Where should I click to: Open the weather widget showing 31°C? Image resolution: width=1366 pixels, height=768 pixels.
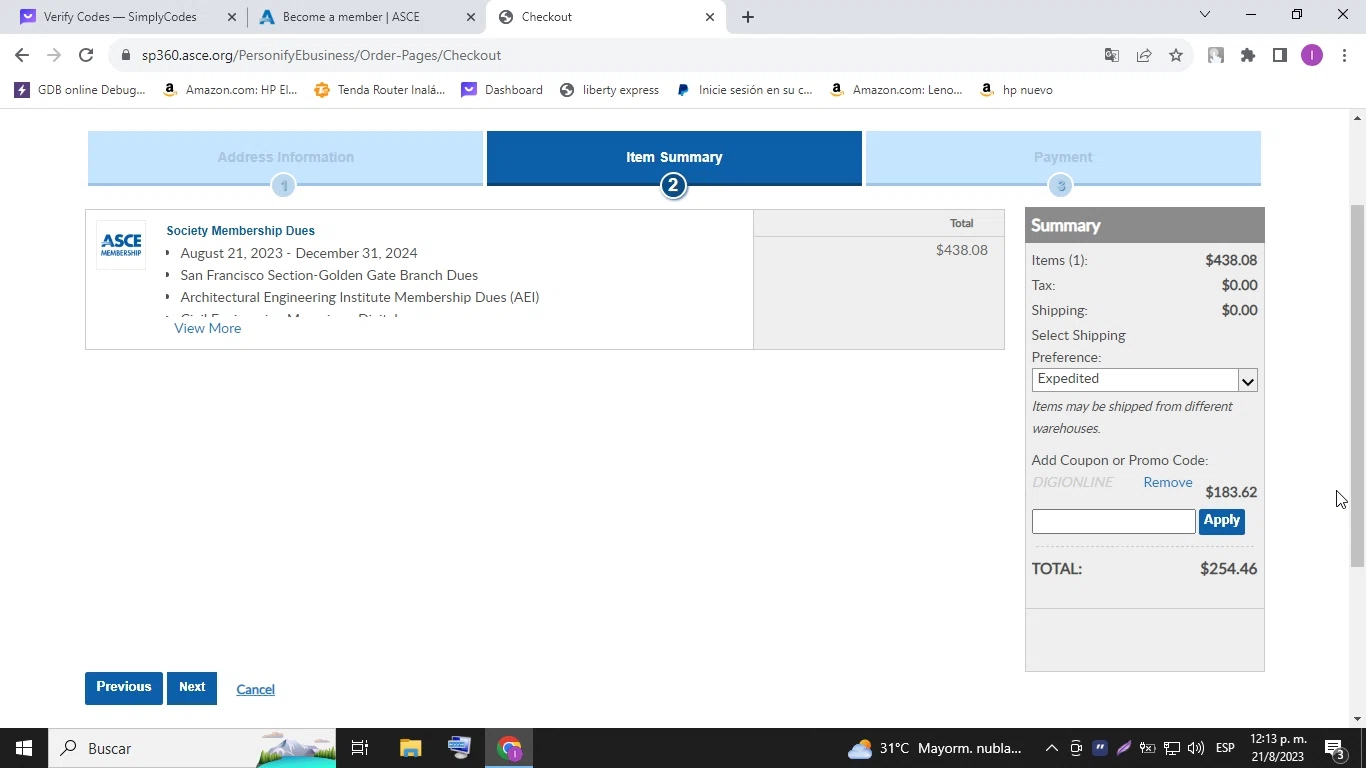(935, 748)
